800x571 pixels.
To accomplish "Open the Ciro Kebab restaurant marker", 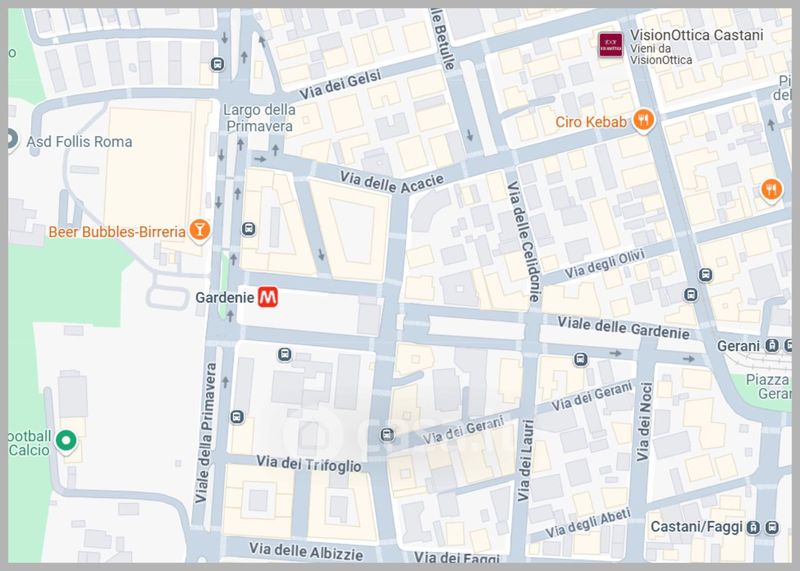I will click(643, 120).
